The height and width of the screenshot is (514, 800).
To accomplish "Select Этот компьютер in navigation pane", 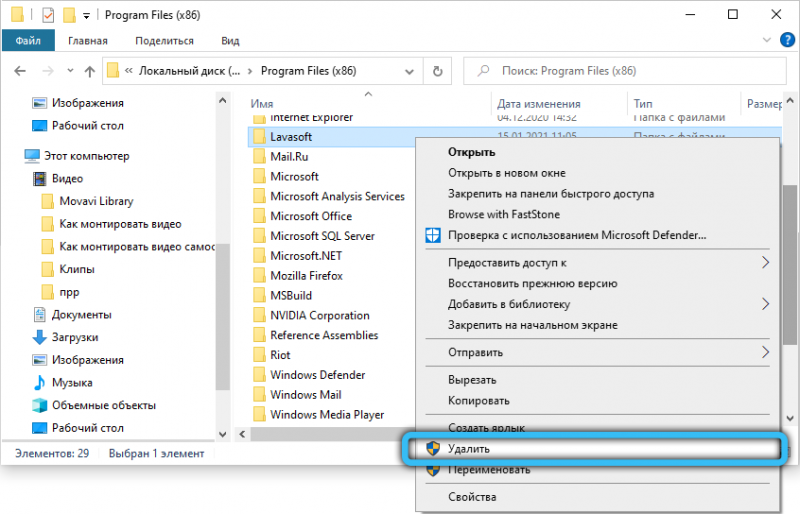I will (86, 156).
